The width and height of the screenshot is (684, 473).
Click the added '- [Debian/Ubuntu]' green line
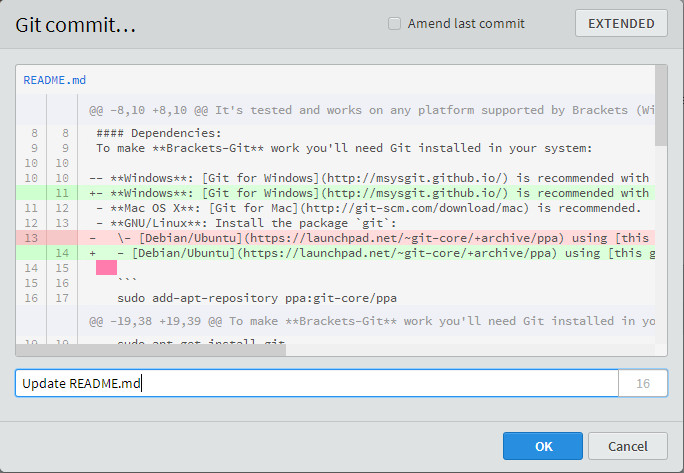pyautogui.click(x=335, y=253)
